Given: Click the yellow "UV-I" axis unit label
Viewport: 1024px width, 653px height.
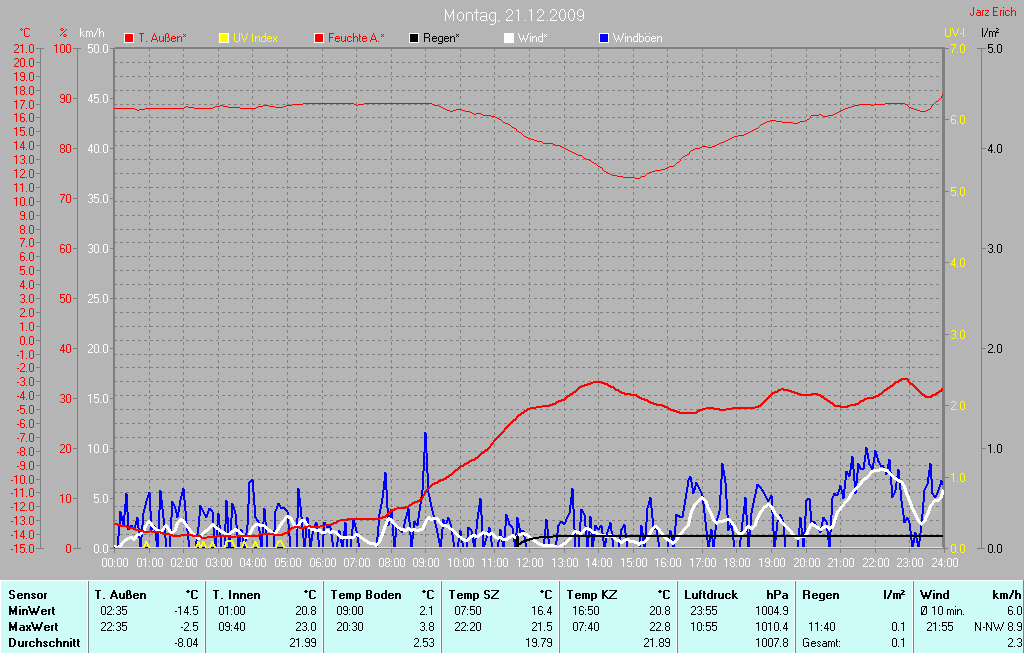Looking at the screenshot, I should pyautogui.click(x=954, y=33).
